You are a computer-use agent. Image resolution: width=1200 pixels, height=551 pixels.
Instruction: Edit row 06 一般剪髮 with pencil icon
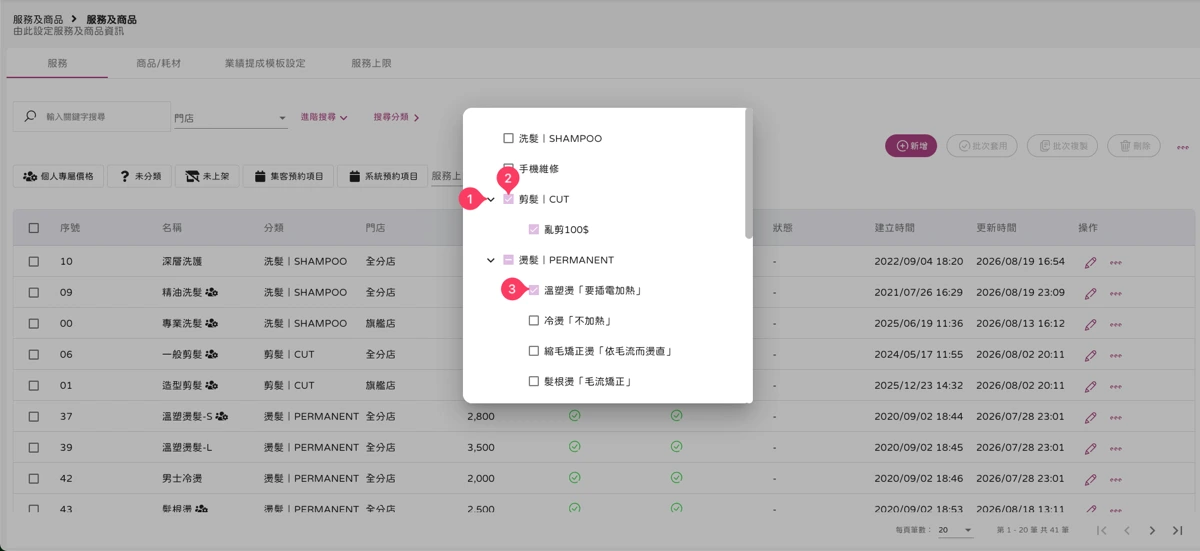coord(1090,355)
